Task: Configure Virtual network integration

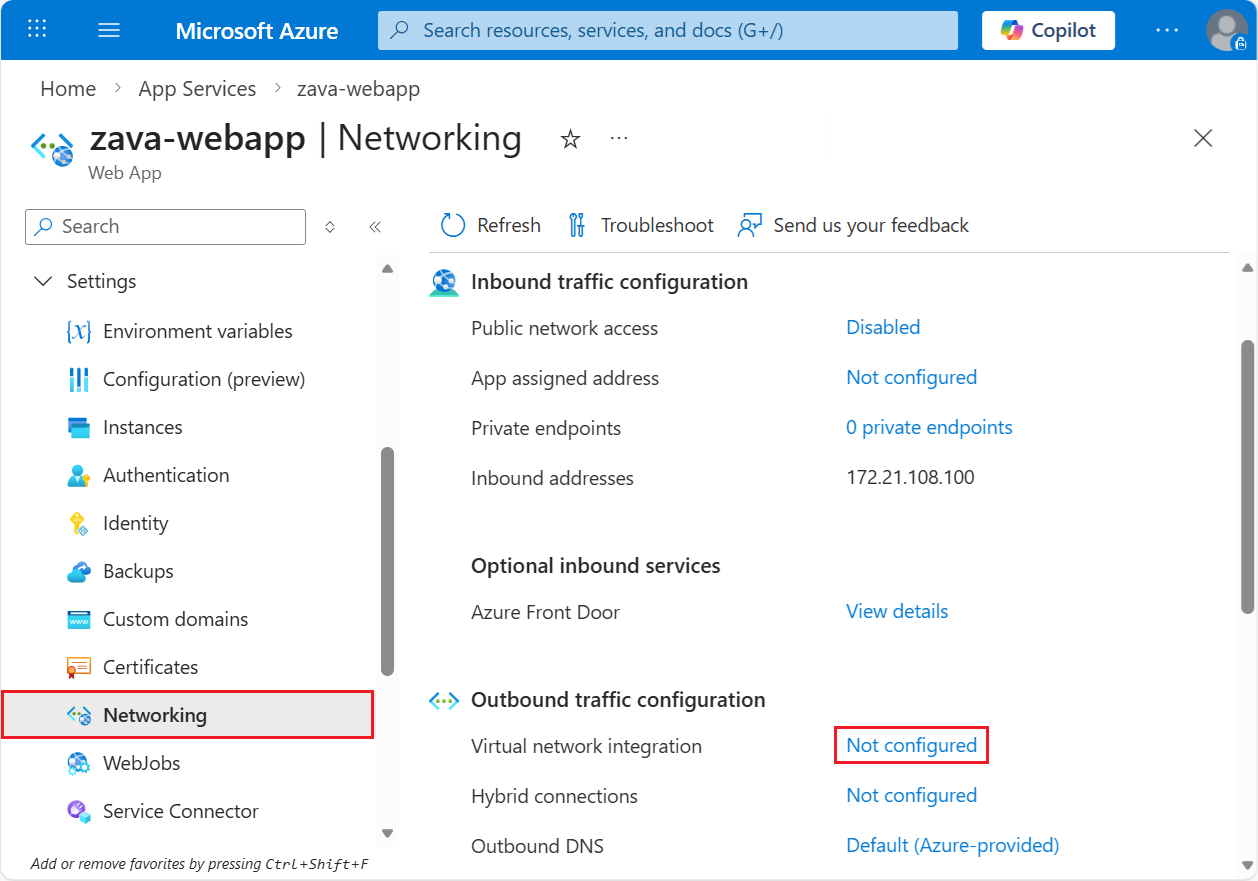Action: (x=911, y=745)
